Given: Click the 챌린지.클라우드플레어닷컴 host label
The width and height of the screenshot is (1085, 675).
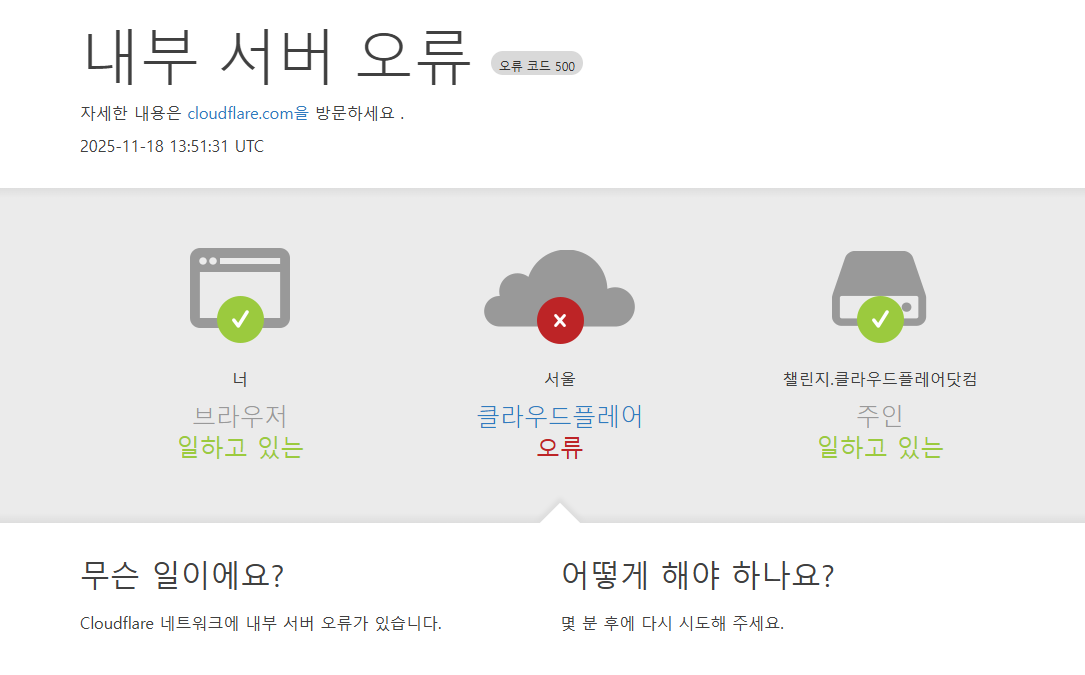Looking at the screenshot, I should (x=879, y=379).
